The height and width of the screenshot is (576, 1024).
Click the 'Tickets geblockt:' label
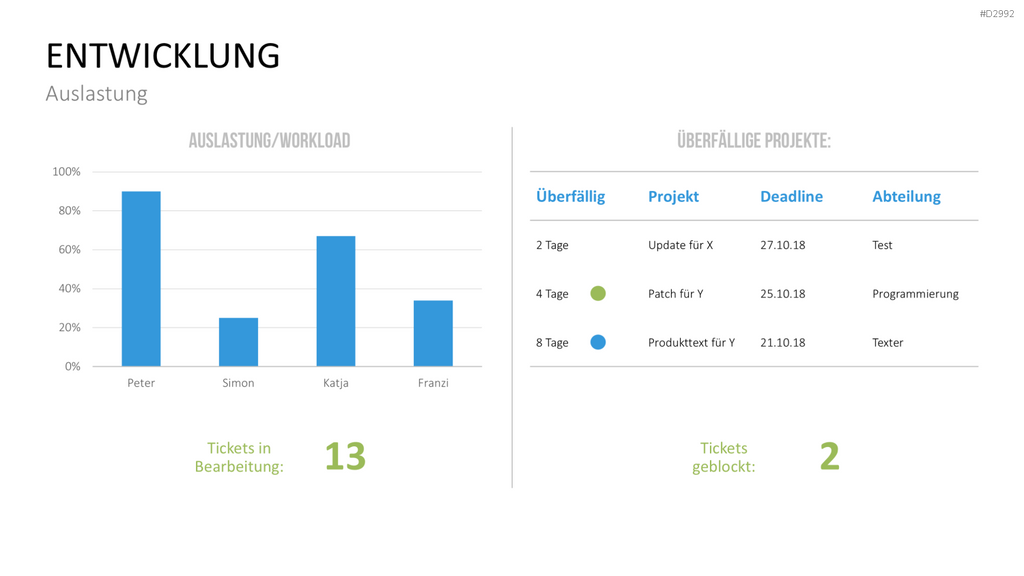coord(724,457)
